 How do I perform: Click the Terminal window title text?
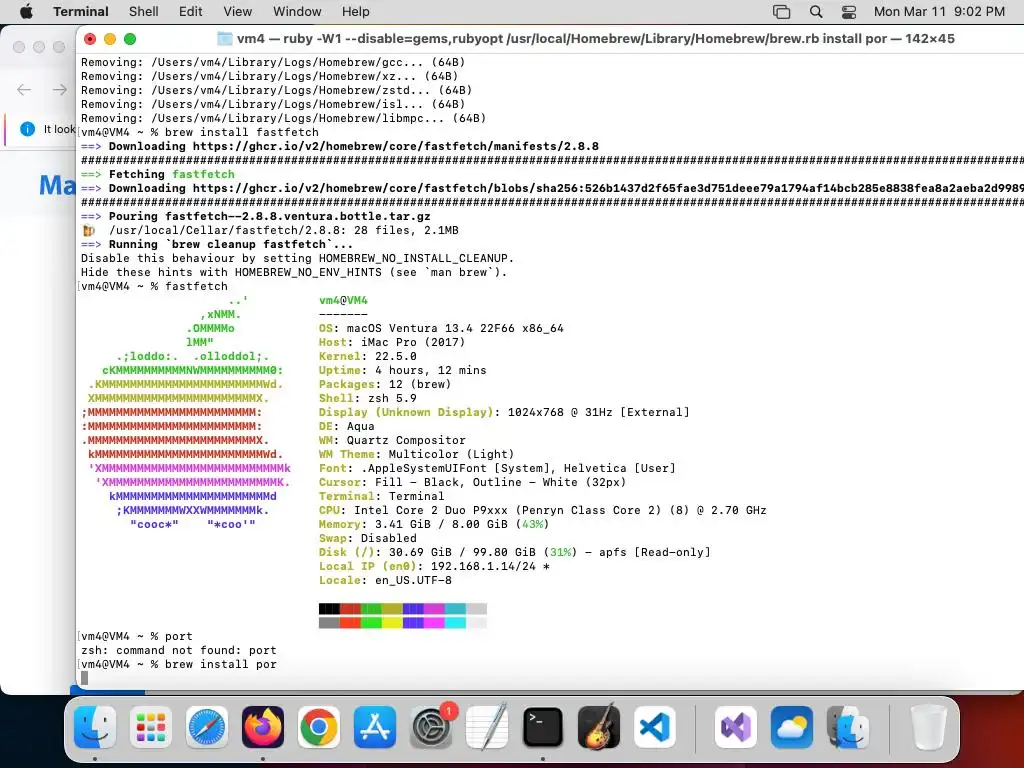tap(596, 39)
